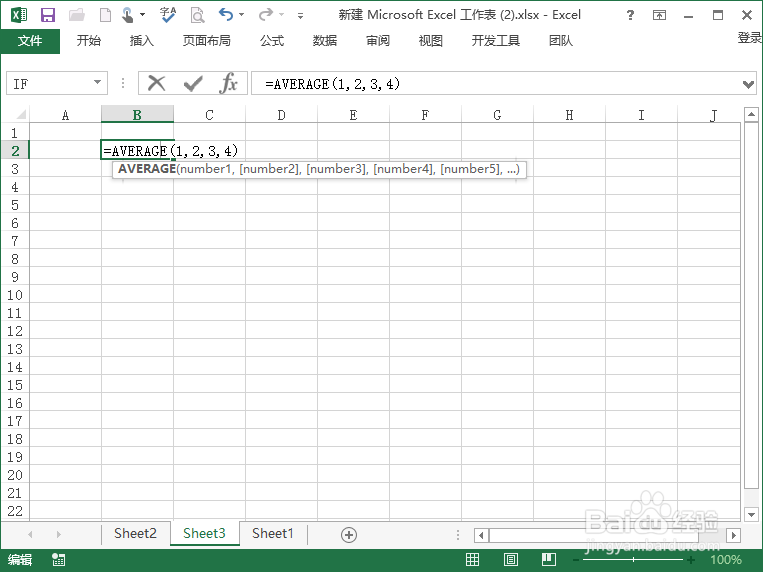Viewport: 763px width, 572px height.
Task: Click macro recording icon in status bar
Action: click(x=58, y=560)
